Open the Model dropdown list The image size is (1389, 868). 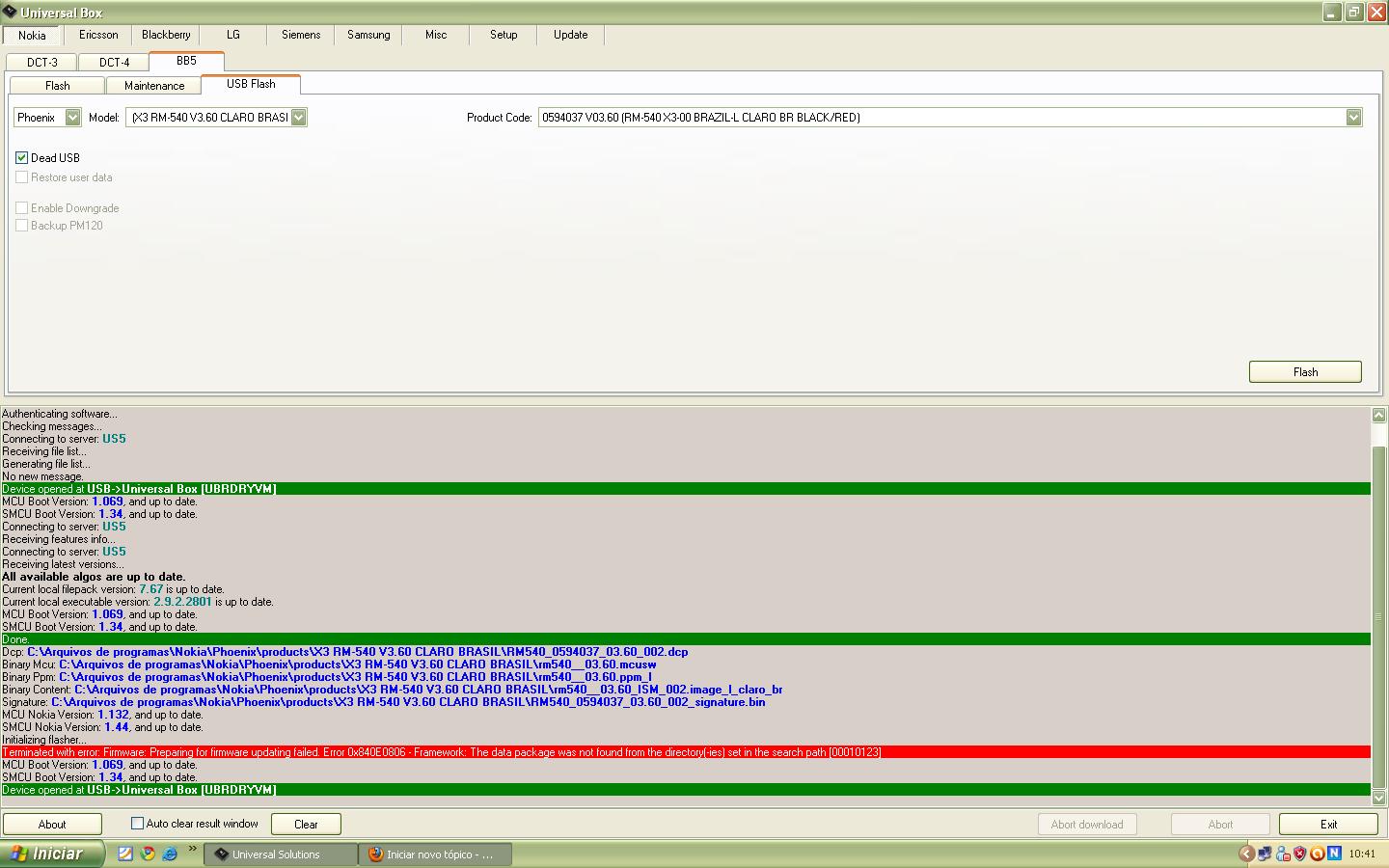(x=299, y=118)
